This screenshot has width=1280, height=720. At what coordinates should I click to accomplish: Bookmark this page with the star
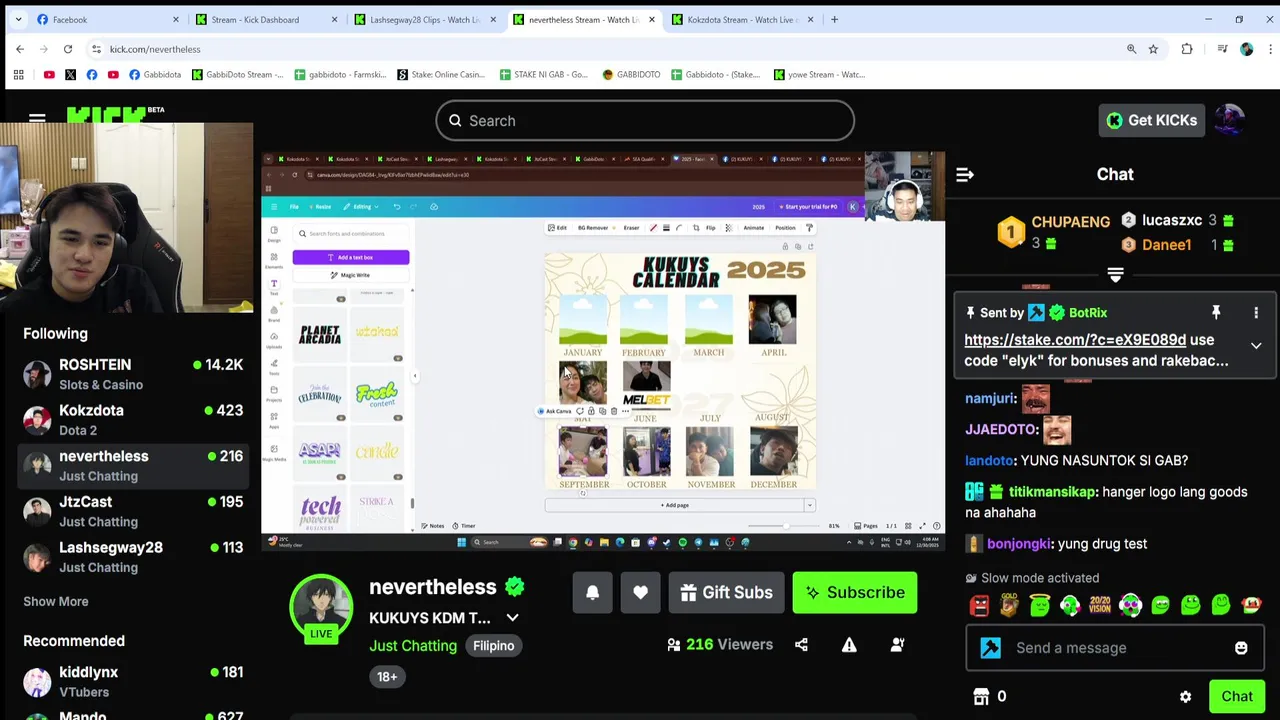(1153, 49)
